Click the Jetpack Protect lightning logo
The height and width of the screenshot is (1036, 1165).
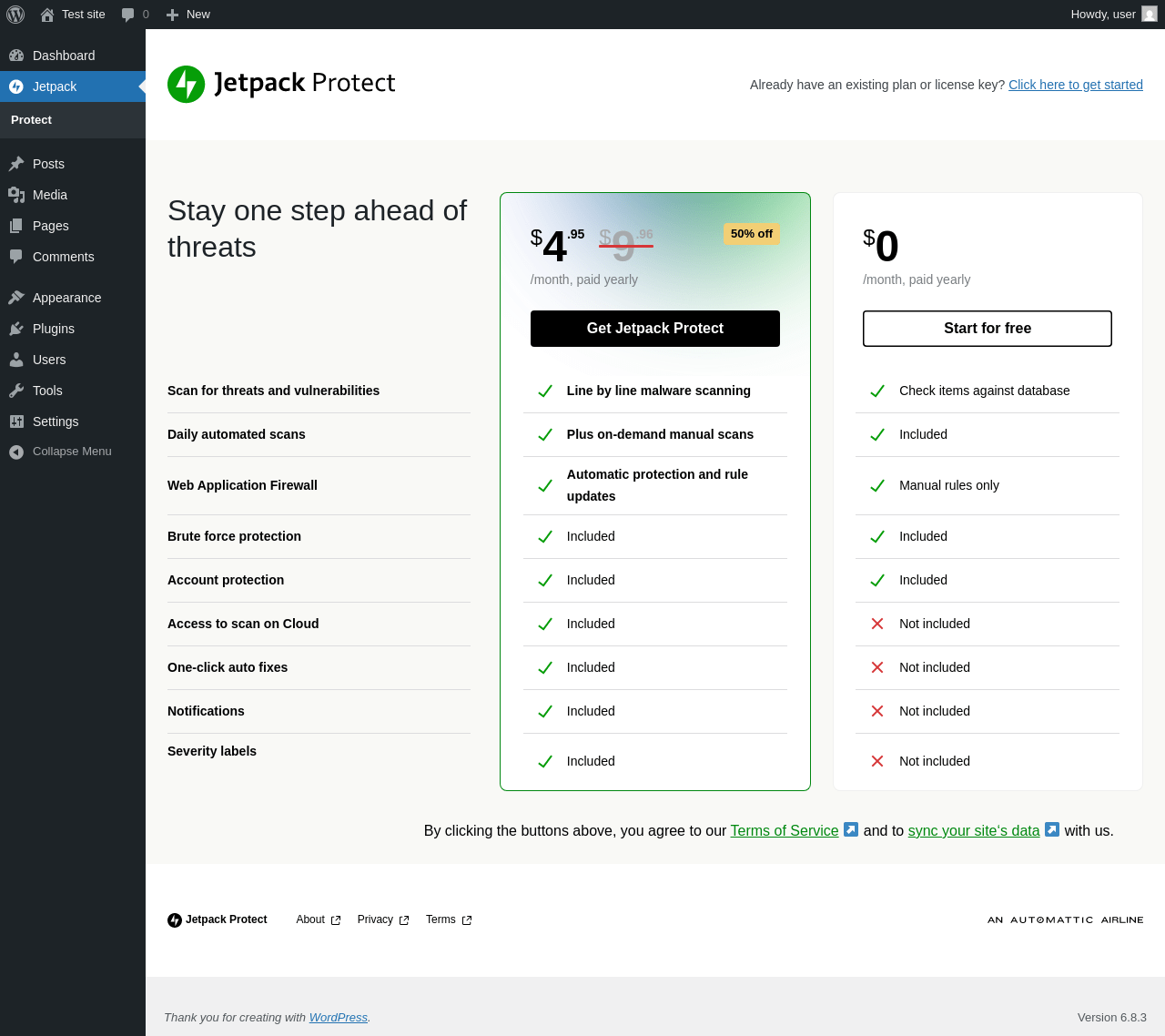pos(187,84)
